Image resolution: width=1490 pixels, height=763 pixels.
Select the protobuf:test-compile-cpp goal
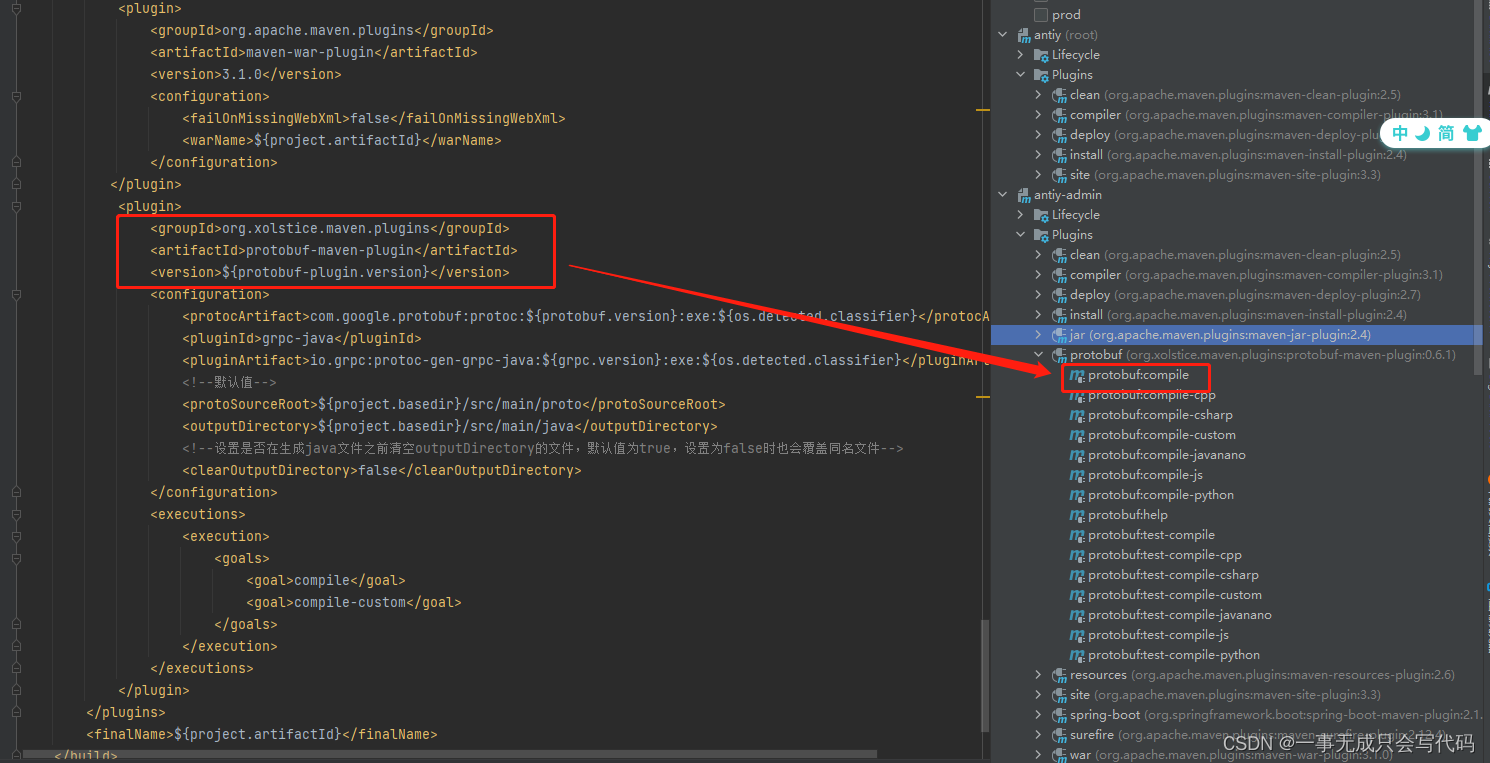pos(1165,555)
